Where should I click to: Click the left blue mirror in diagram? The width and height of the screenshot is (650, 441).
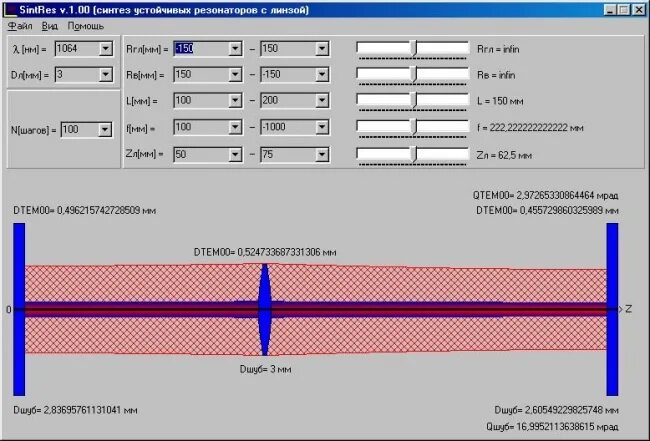[19, 309]
